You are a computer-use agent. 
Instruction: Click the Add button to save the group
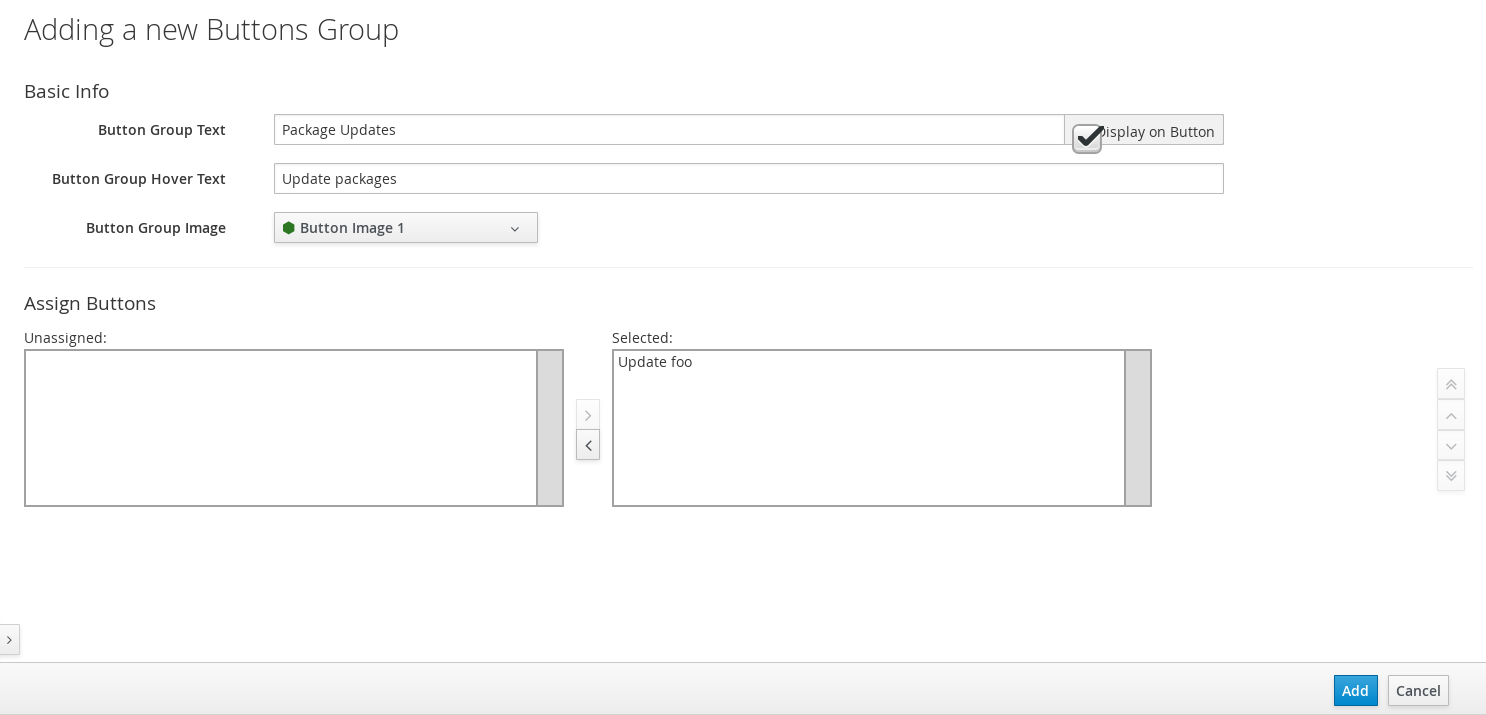click(1355, 690)
